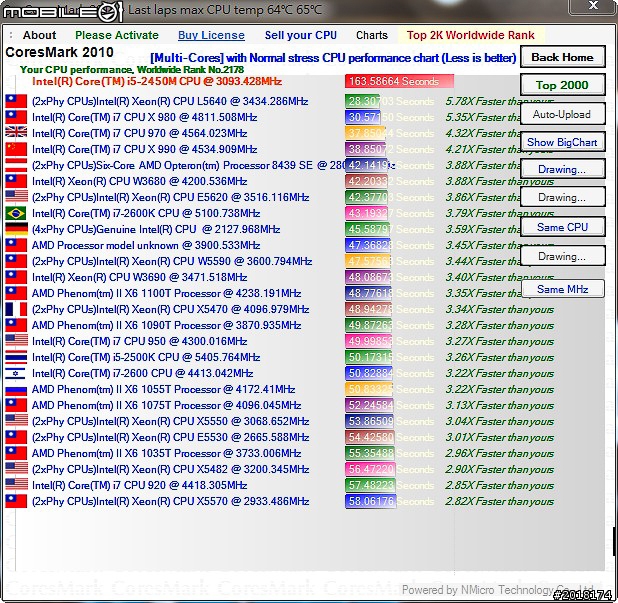
Task: Click the Israel flag beside i7-2600
Action: (16, 373)
